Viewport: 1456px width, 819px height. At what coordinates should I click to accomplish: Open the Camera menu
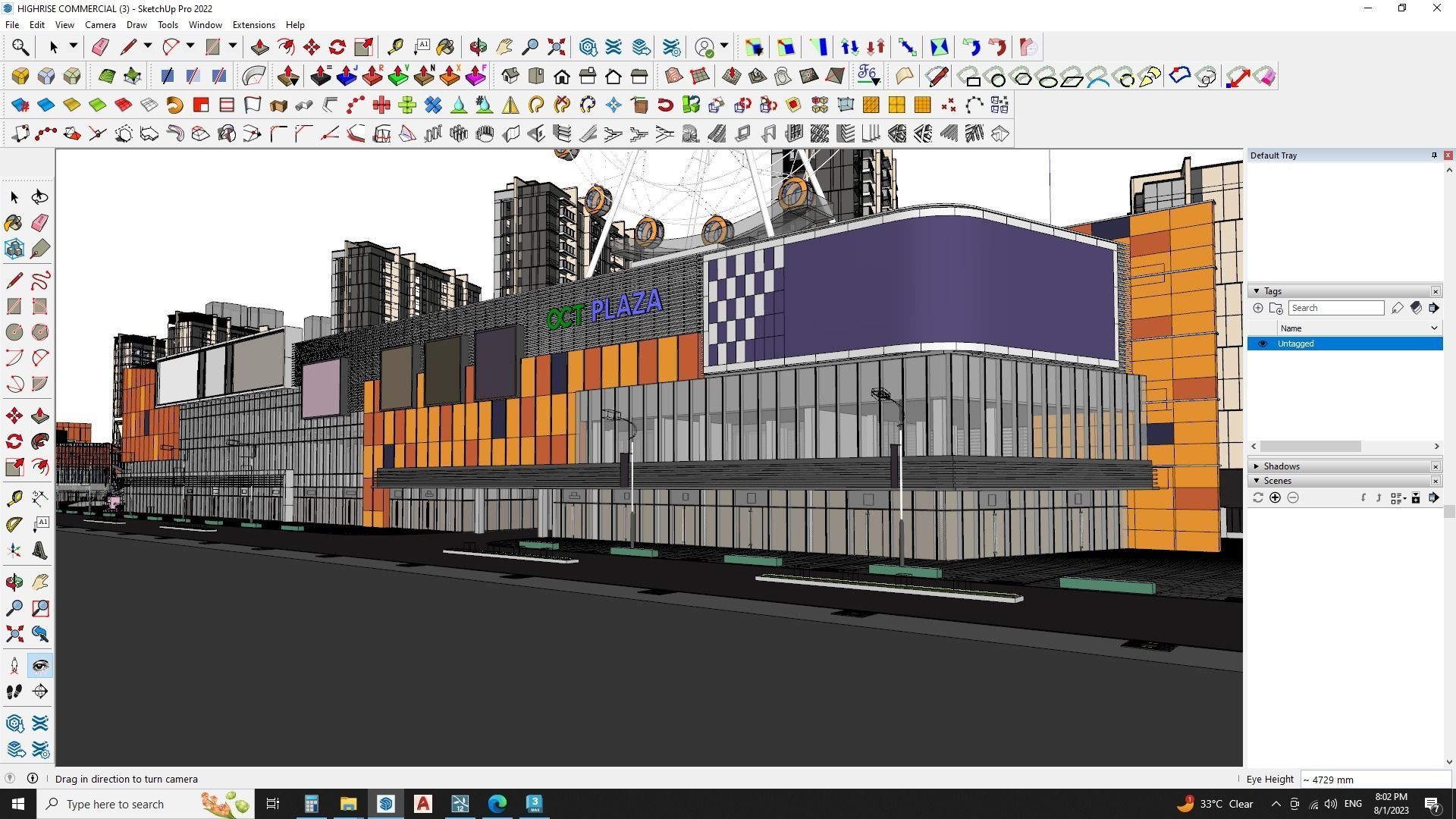(x=100, y=25)
